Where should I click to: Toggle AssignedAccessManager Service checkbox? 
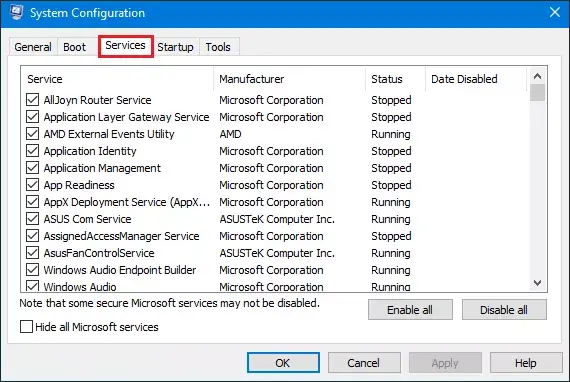pyautogui.click(x=32, y=236)
